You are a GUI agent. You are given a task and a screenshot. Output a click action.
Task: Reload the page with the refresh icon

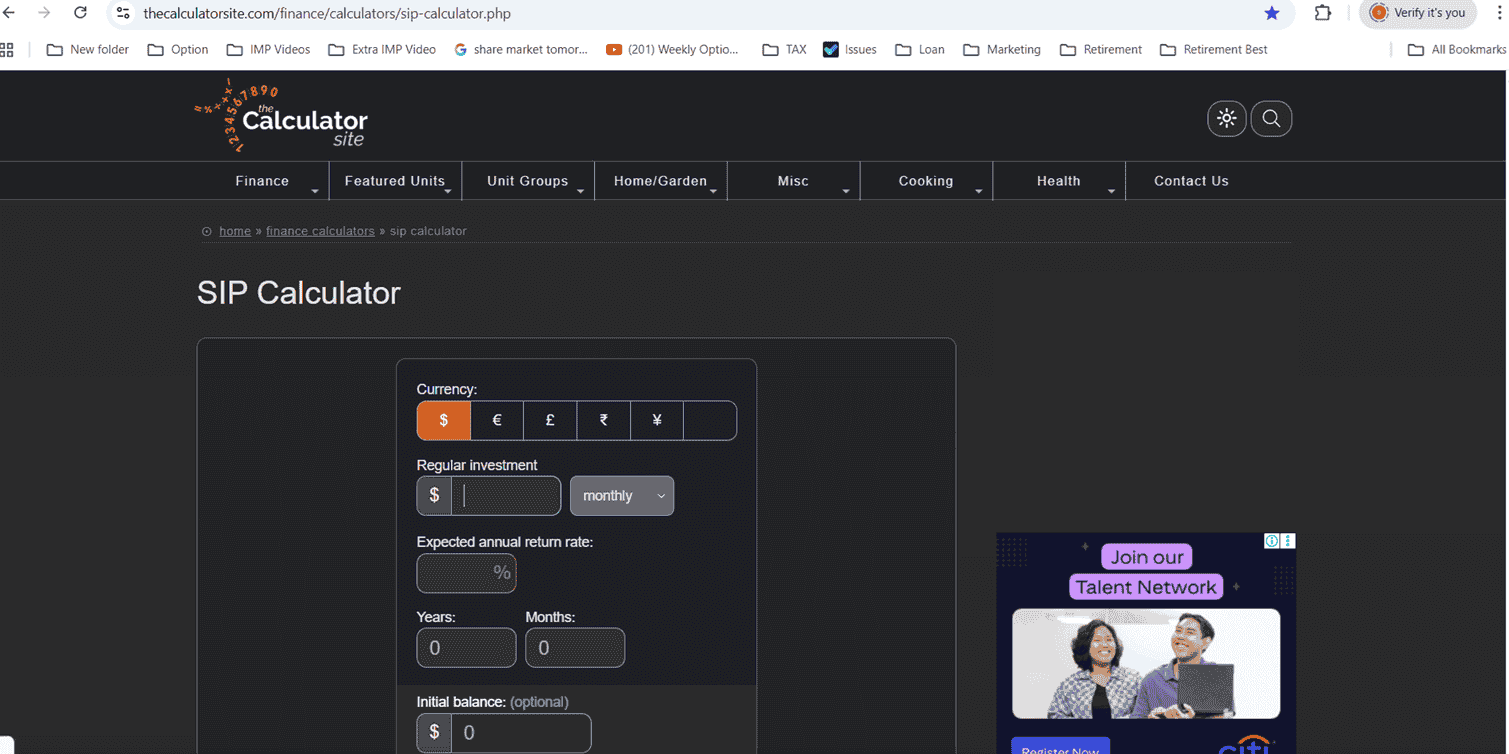tap(80, 14)
